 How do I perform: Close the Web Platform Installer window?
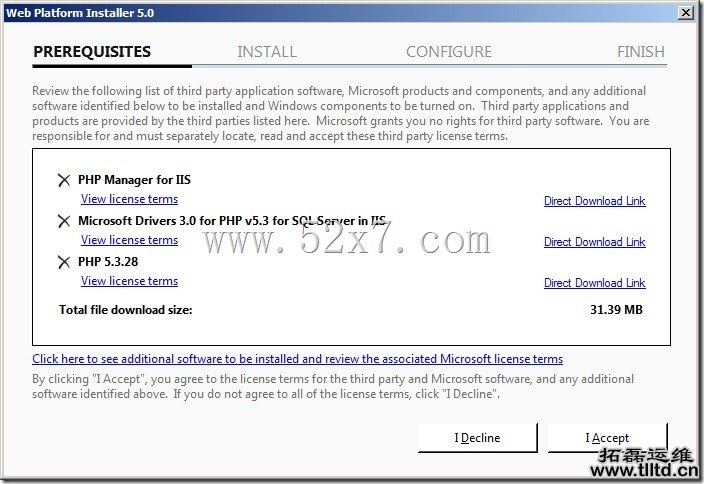click(x=686, y=13)
